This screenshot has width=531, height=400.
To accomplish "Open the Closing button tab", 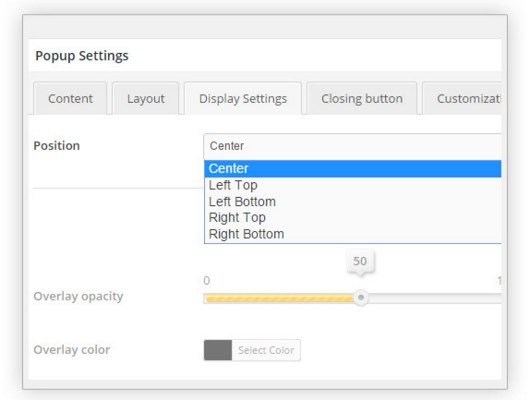I will click(362, 99).
